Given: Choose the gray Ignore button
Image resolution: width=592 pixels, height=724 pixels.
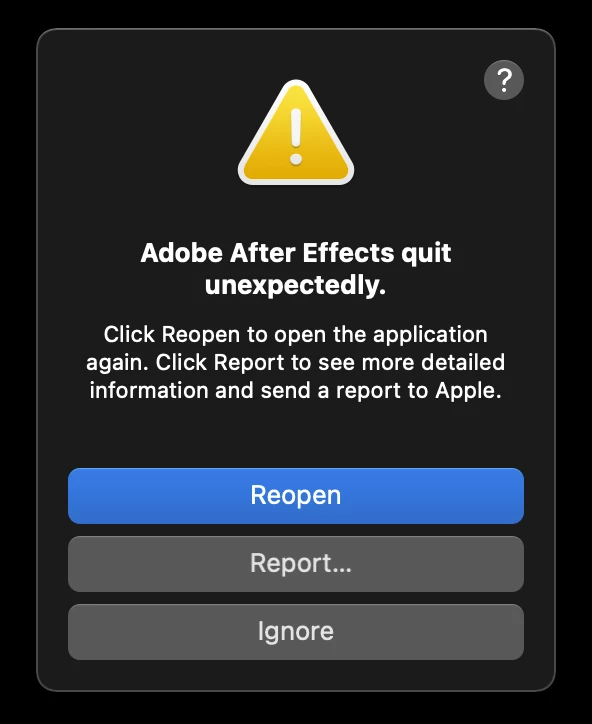Looking at the screenshot, I should pyautogui.click(x=296, y=632).
